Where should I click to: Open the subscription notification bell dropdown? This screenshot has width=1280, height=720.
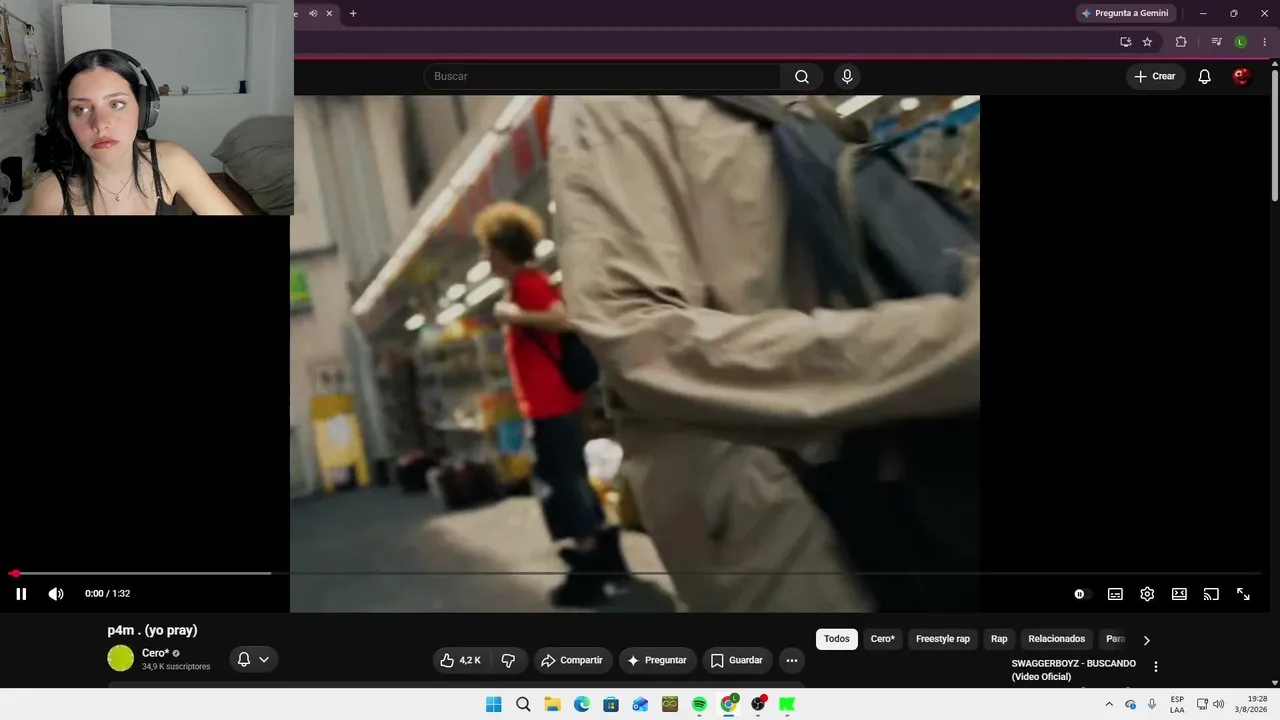click(254, 659)
